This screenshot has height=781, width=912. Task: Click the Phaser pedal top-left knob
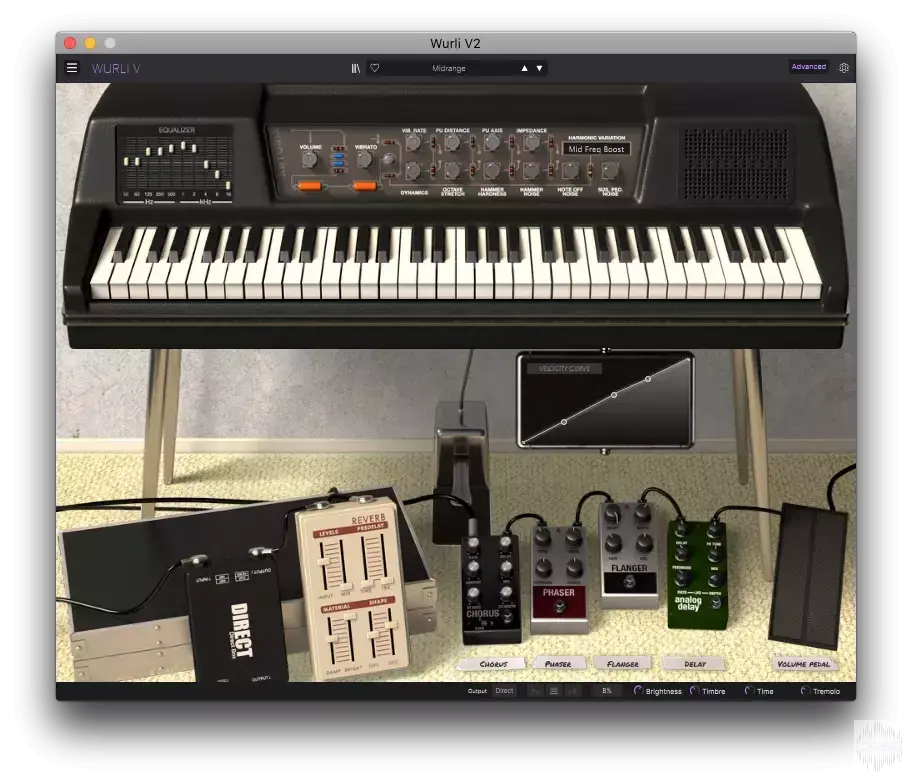tap(543, 536)
